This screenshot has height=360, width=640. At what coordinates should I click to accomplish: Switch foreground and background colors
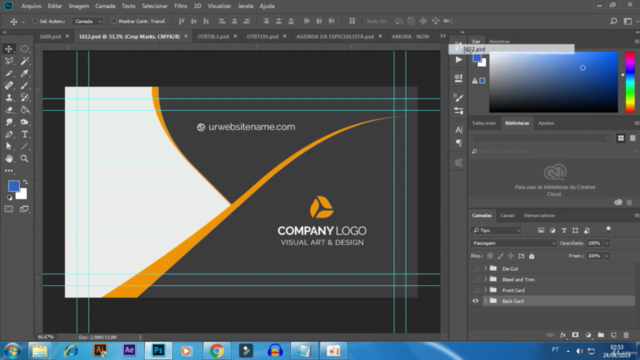click(25, 182)
